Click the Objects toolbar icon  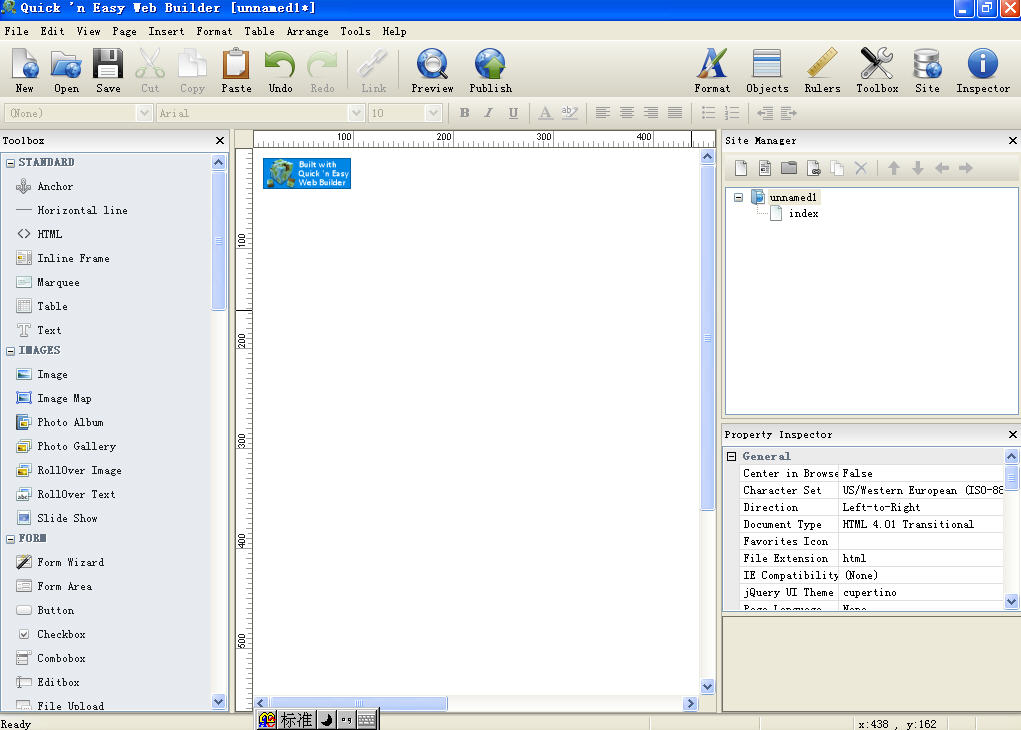tap(767, 70)
